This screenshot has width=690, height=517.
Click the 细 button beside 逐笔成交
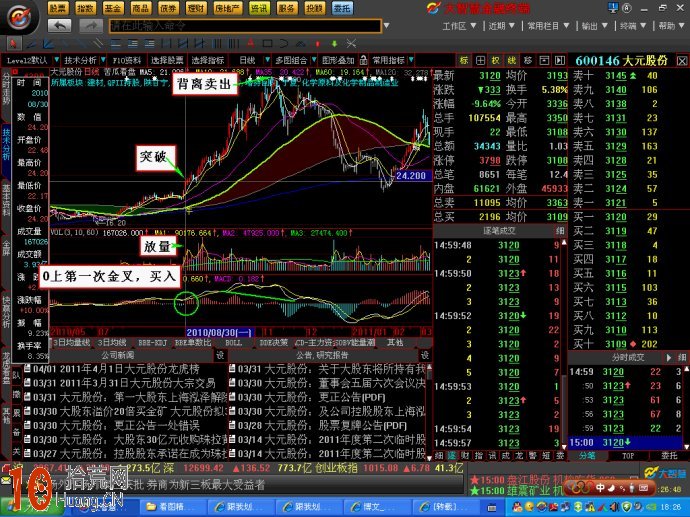click(560, 231)
